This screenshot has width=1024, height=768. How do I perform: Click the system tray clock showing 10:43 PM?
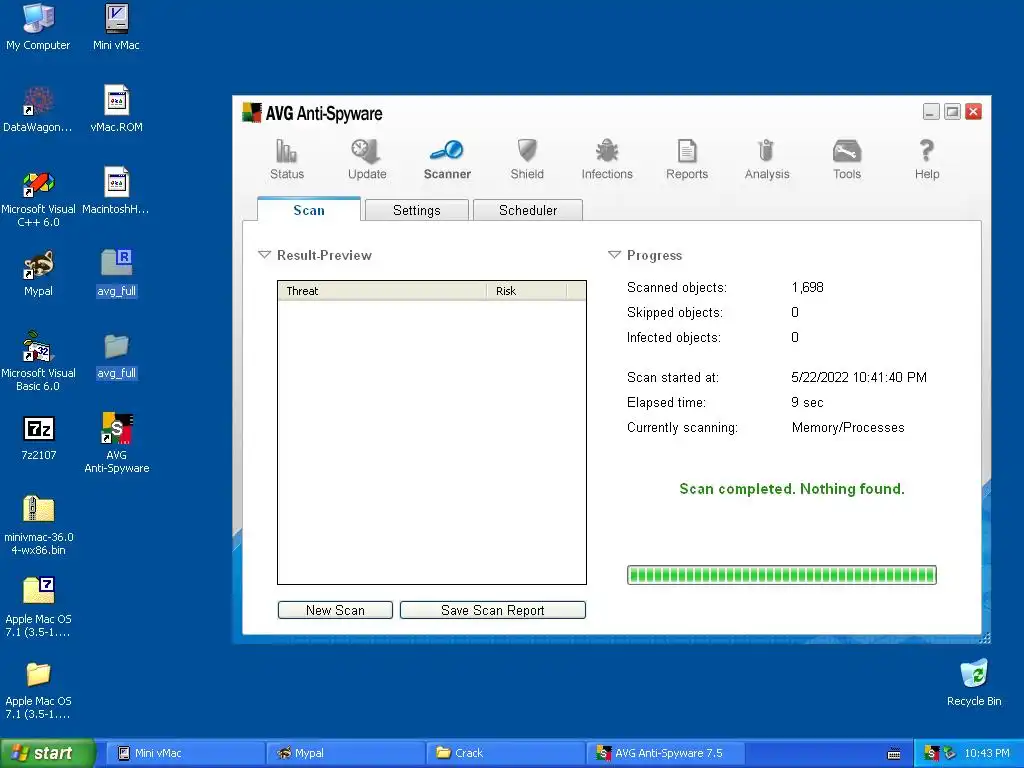(x=987, y=753)
